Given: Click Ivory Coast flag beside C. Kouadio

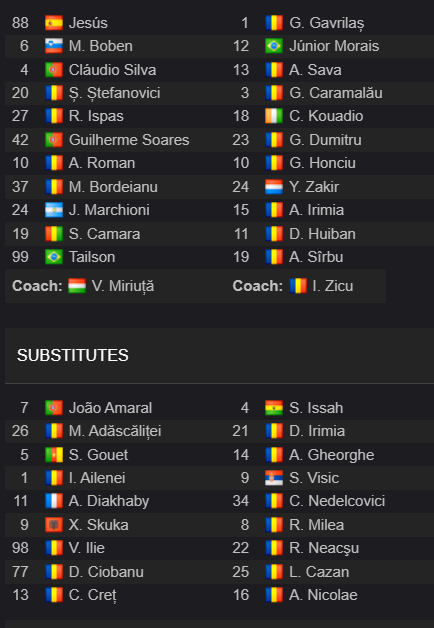Looking at the screenshot, I should [x=274, y=116].
